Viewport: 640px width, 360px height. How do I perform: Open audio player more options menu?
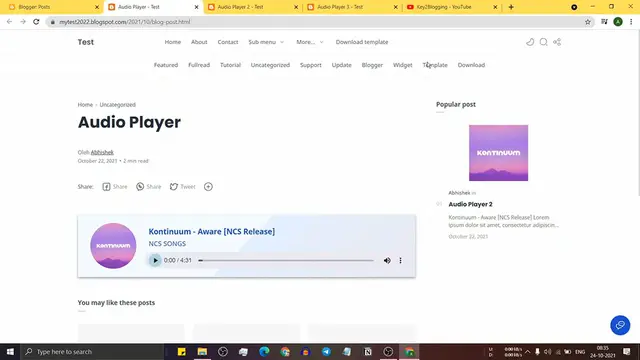pos(400,260)
